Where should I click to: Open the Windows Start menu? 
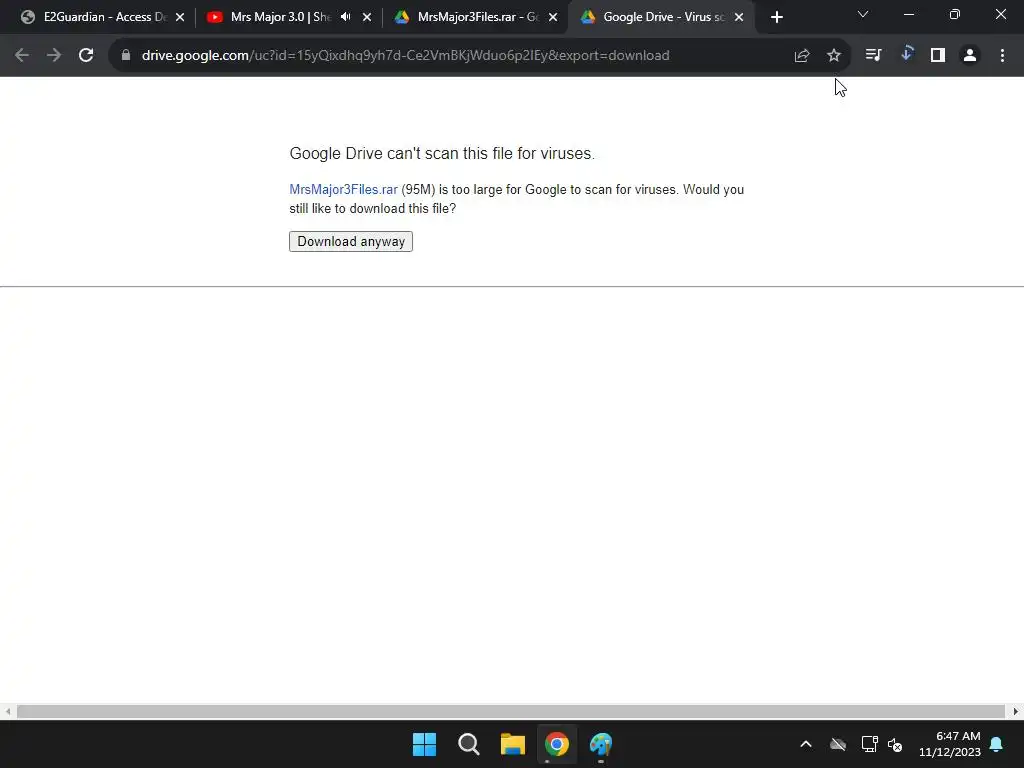[x=424, y=744]
